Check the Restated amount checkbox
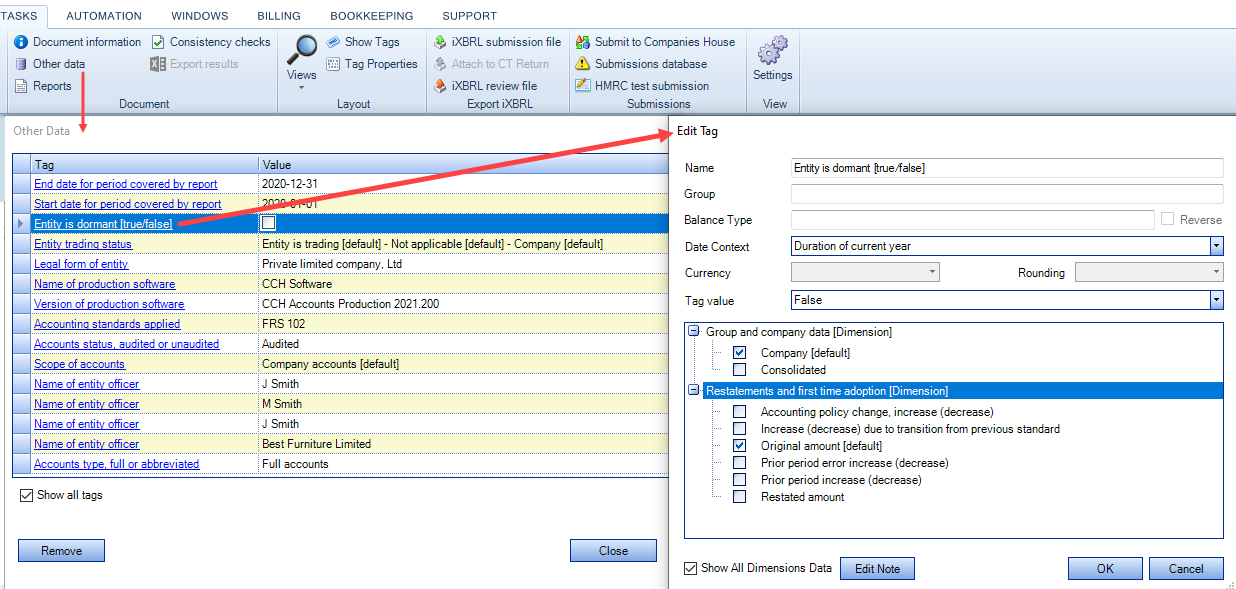The height and width of the screenshot is (589, 1236). pyautogui.click(x=739, y=497)
